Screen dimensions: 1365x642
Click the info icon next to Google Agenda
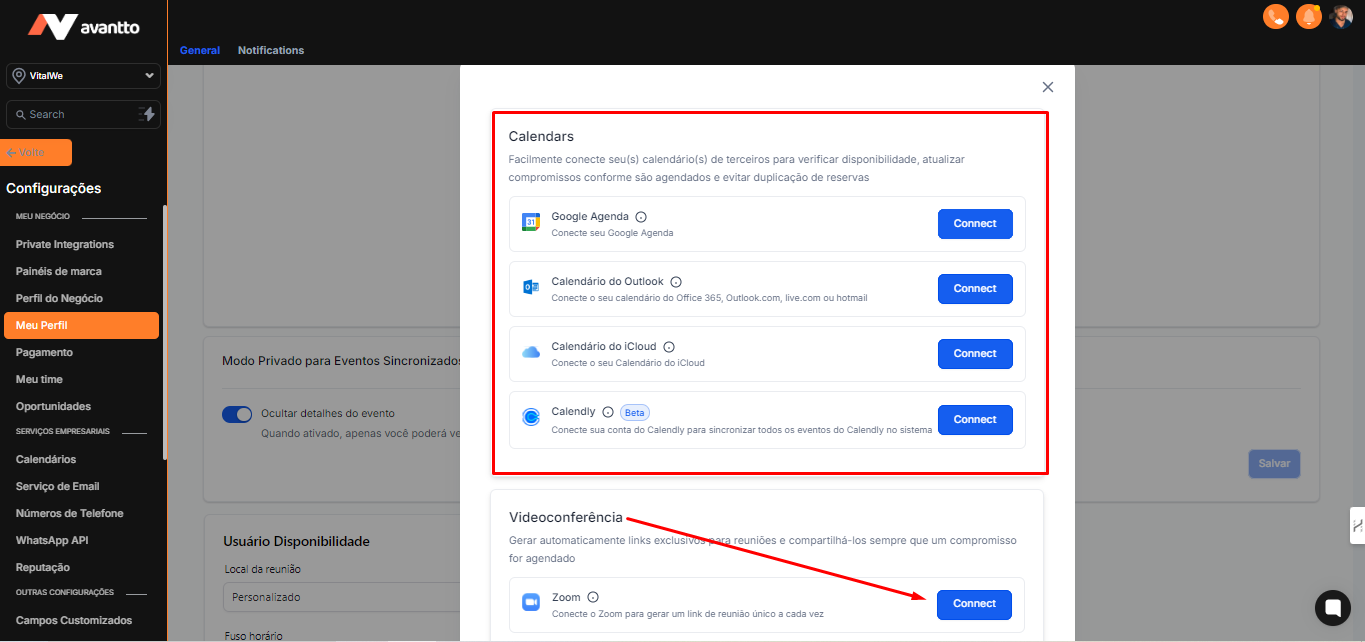641,217
